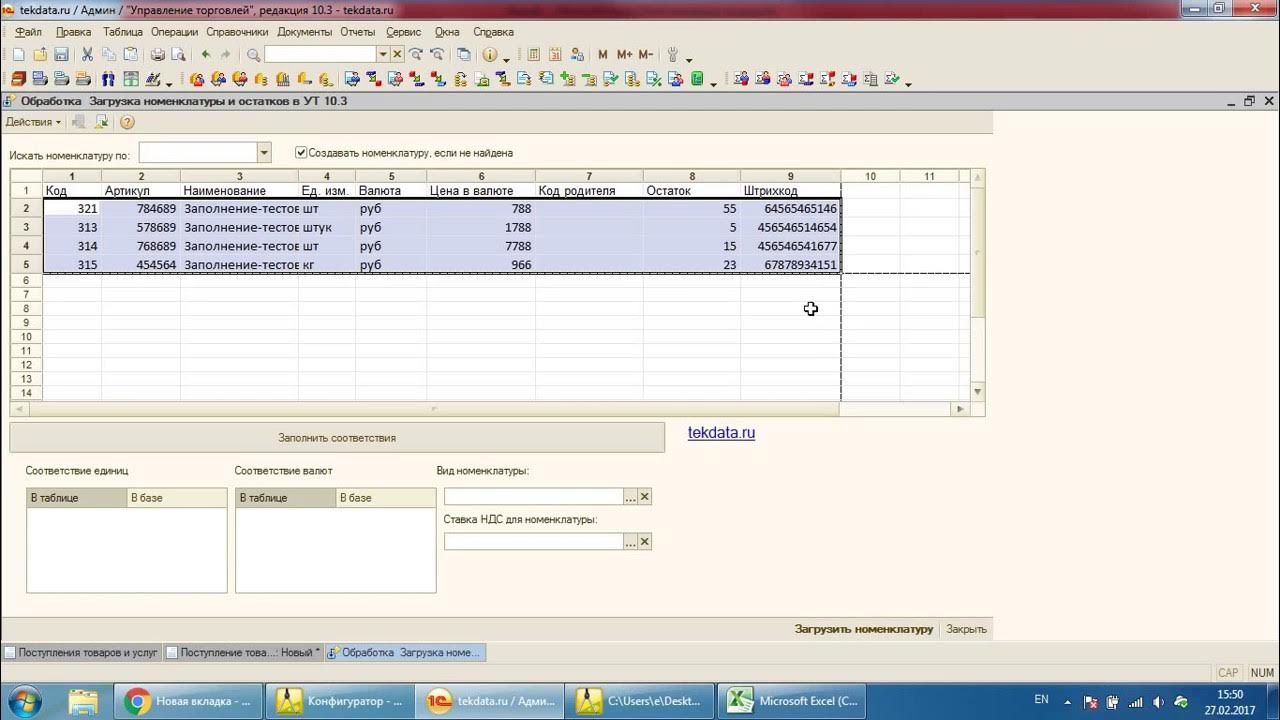Open the tekdata.ru link
The height and width of the screenshot is (720, 1280).
point(721,433)
